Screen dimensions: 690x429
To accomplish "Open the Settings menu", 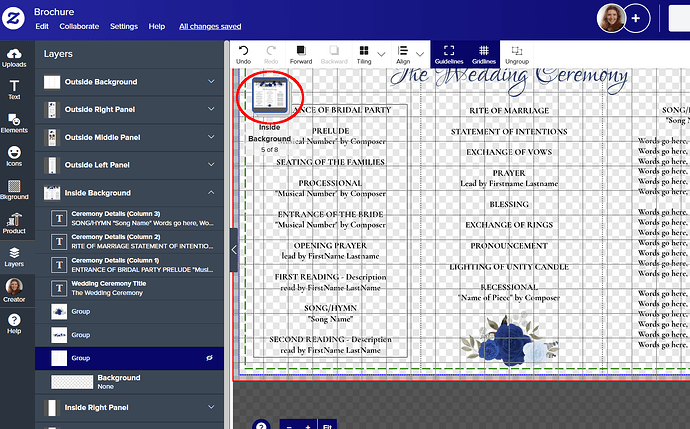I will 124,26.
